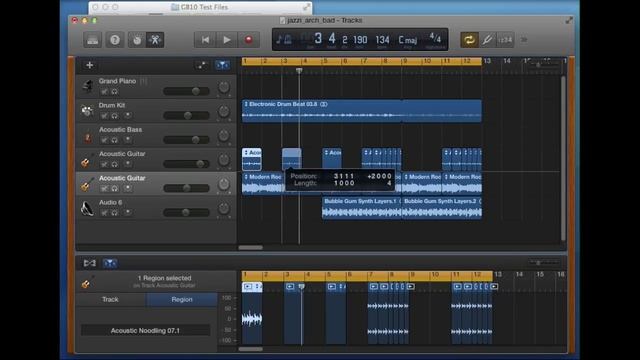The width and height of the screenshot is (640, 360).
Task: Enable input monitoring on Audio 6 track
Action: pos(128,212)
